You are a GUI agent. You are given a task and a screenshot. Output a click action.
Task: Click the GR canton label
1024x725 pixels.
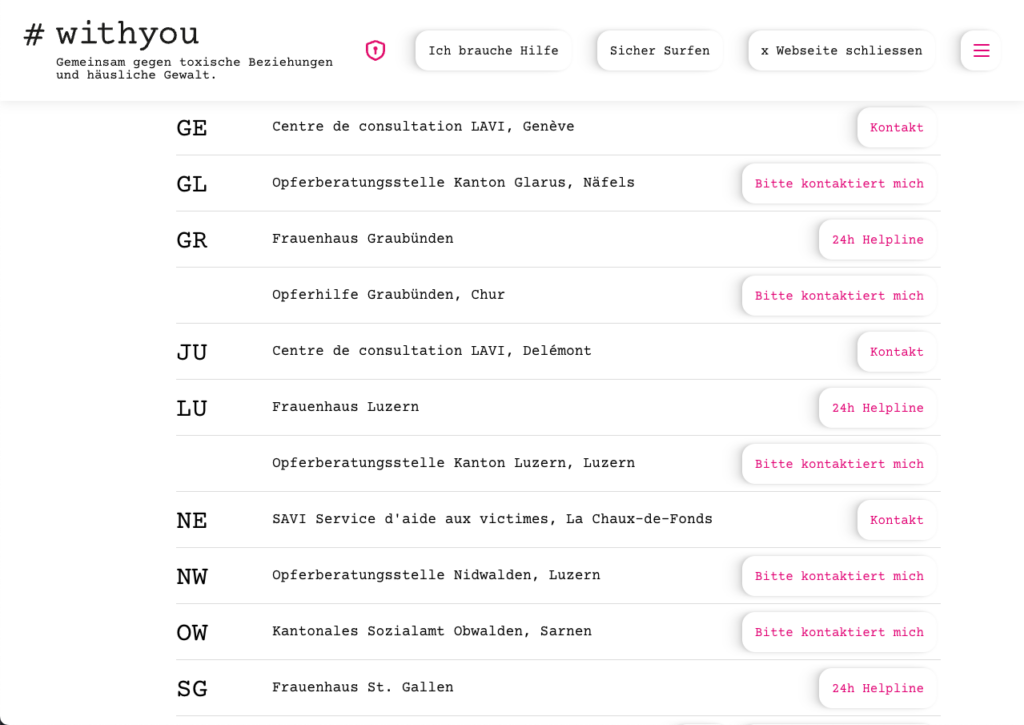point(192,240)
